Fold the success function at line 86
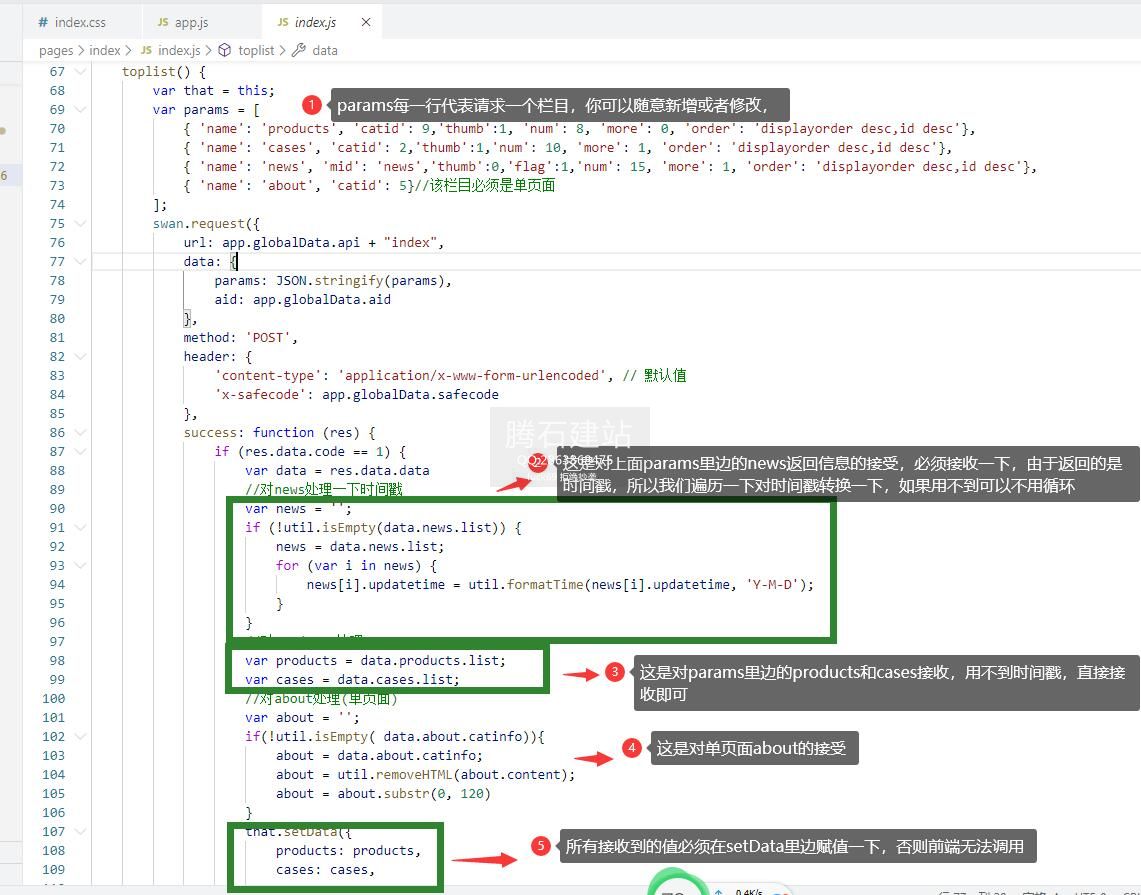 [x=80, y=432]
